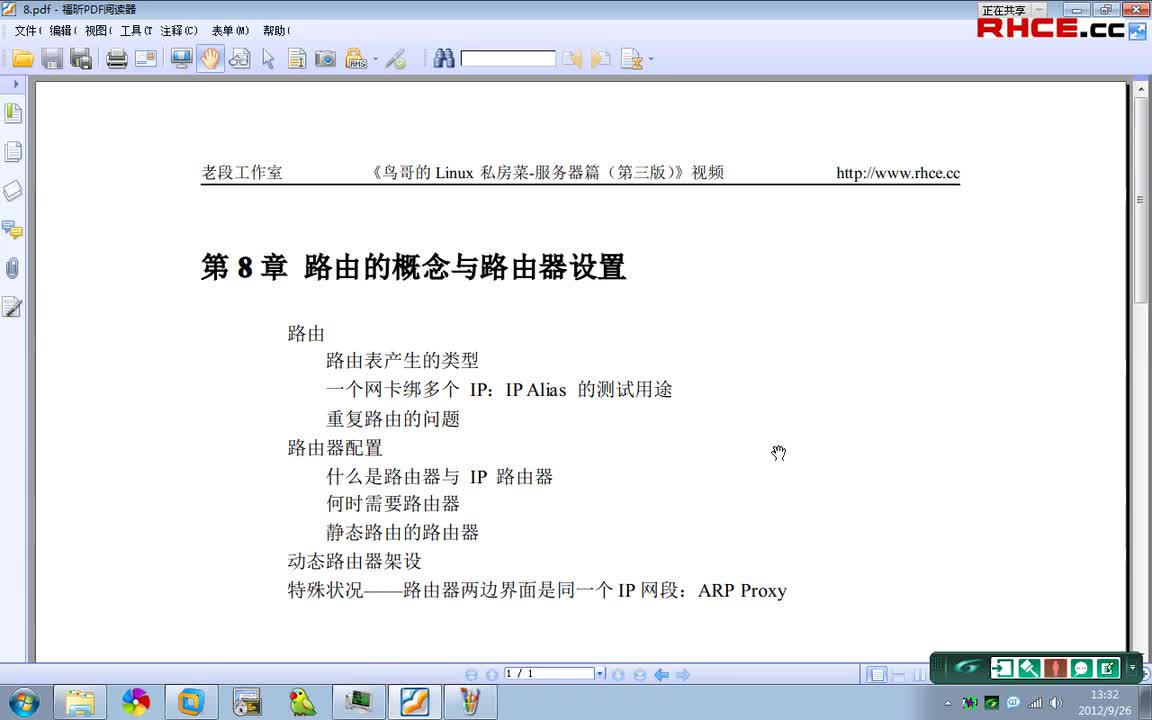Toggle continuous page layout view
The image size is (1152, 720).
pyautogui.click(x=898, y=674)
